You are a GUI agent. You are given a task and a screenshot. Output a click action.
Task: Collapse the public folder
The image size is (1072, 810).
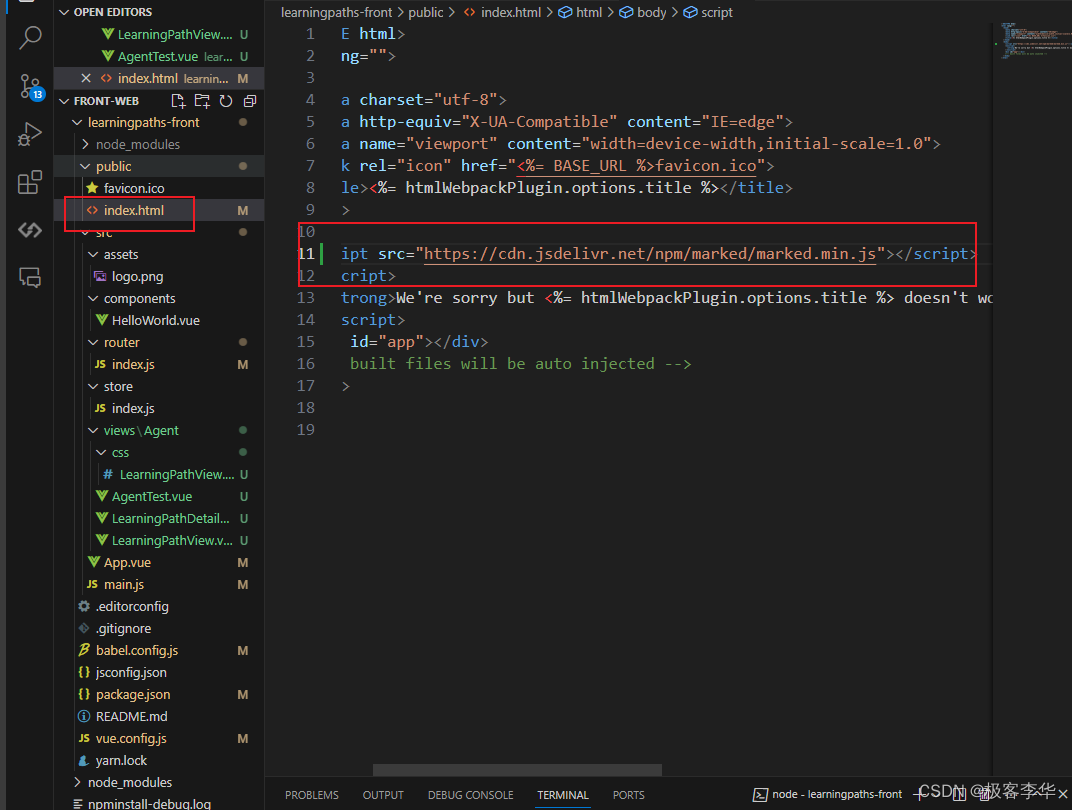pyautogui.click(x=85, y=166)
